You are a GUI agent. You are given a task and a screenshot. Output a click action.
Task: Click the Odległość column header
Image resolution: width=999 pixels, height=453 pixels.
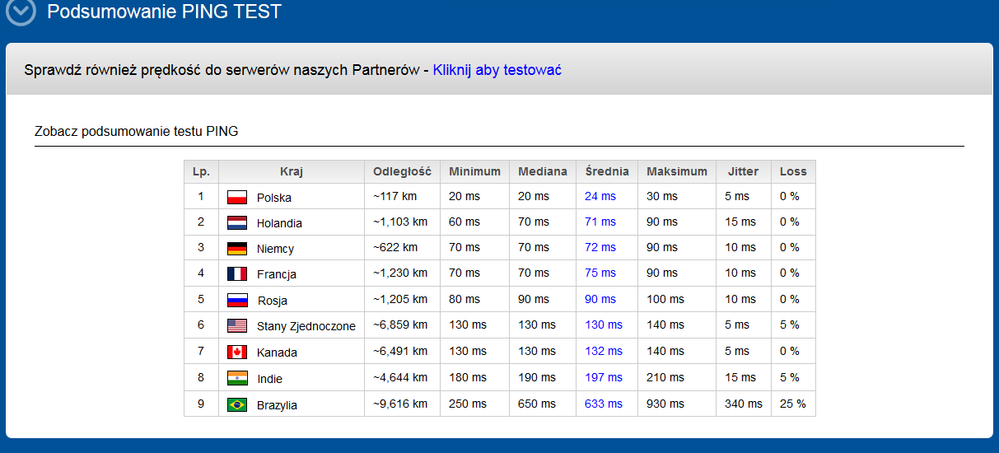click(402, 171)
